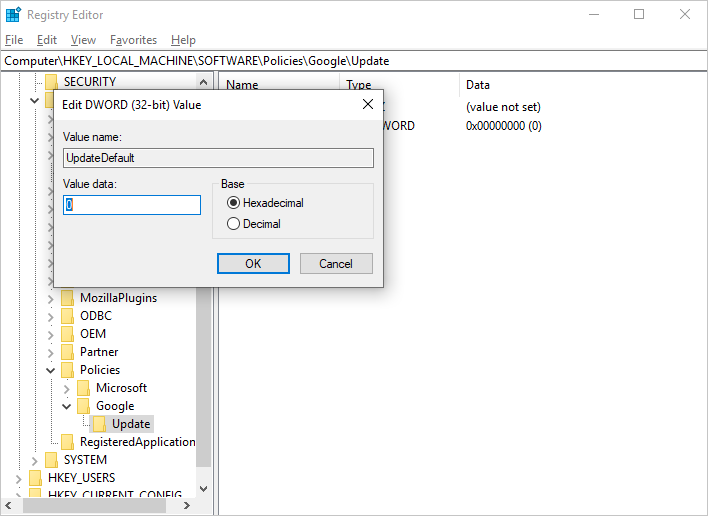Click the Registry Editor app icon in title bar
This screenshot has height=516, width=708.
tap(13, 15)
